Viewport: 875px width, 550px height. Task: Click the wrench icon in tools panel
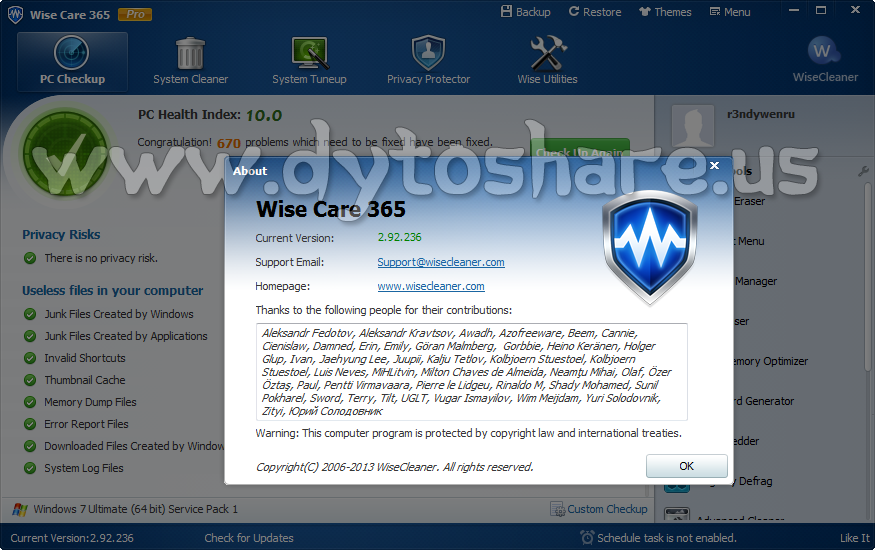[x=863, y=172]
